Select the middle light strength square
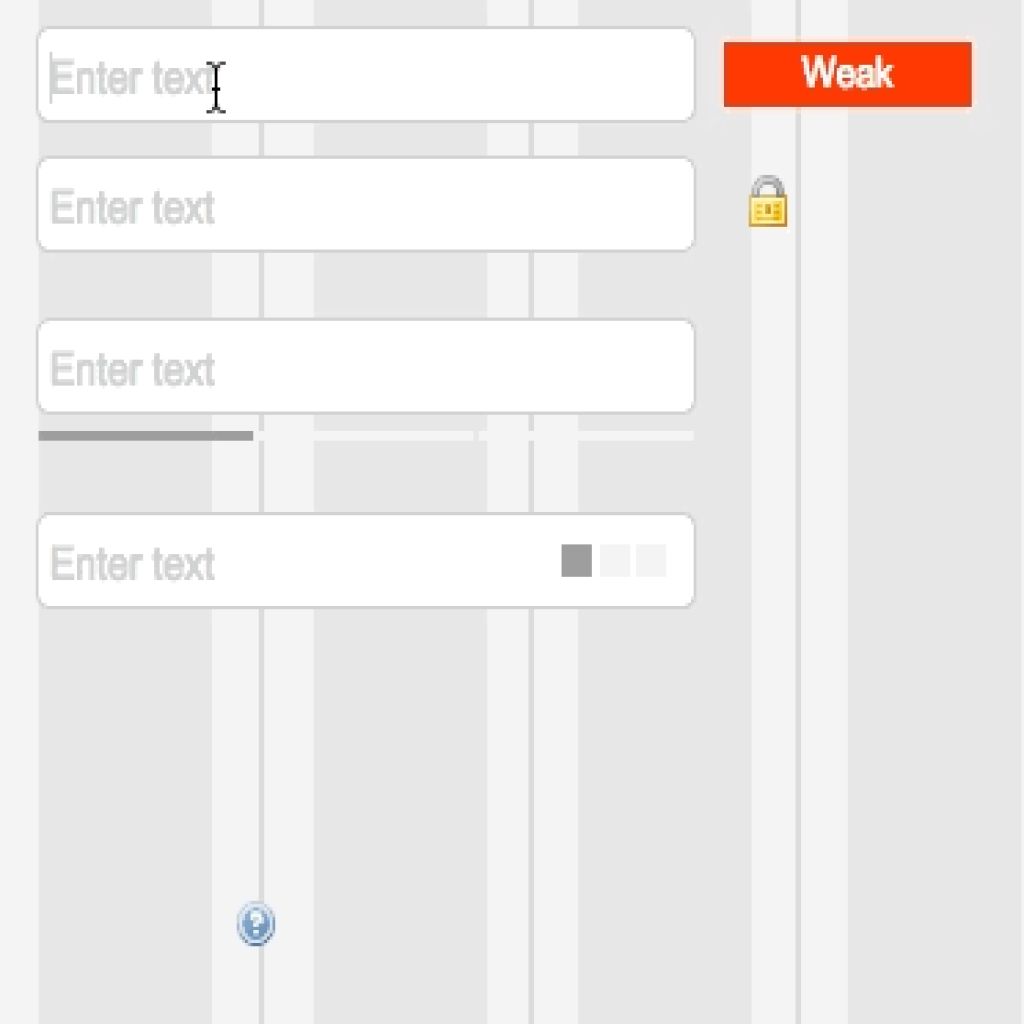 [x=615, y=561]
